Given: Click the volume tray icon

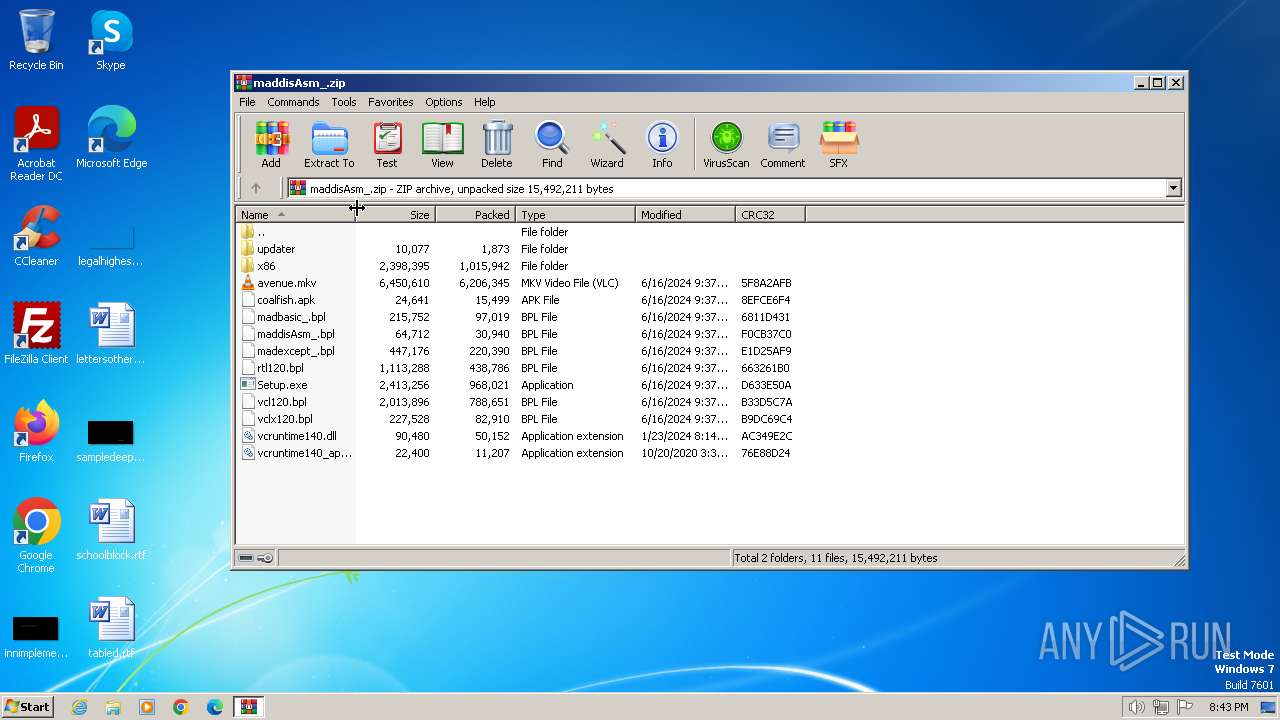Looking at the screenshot, I should (1136, 707).
